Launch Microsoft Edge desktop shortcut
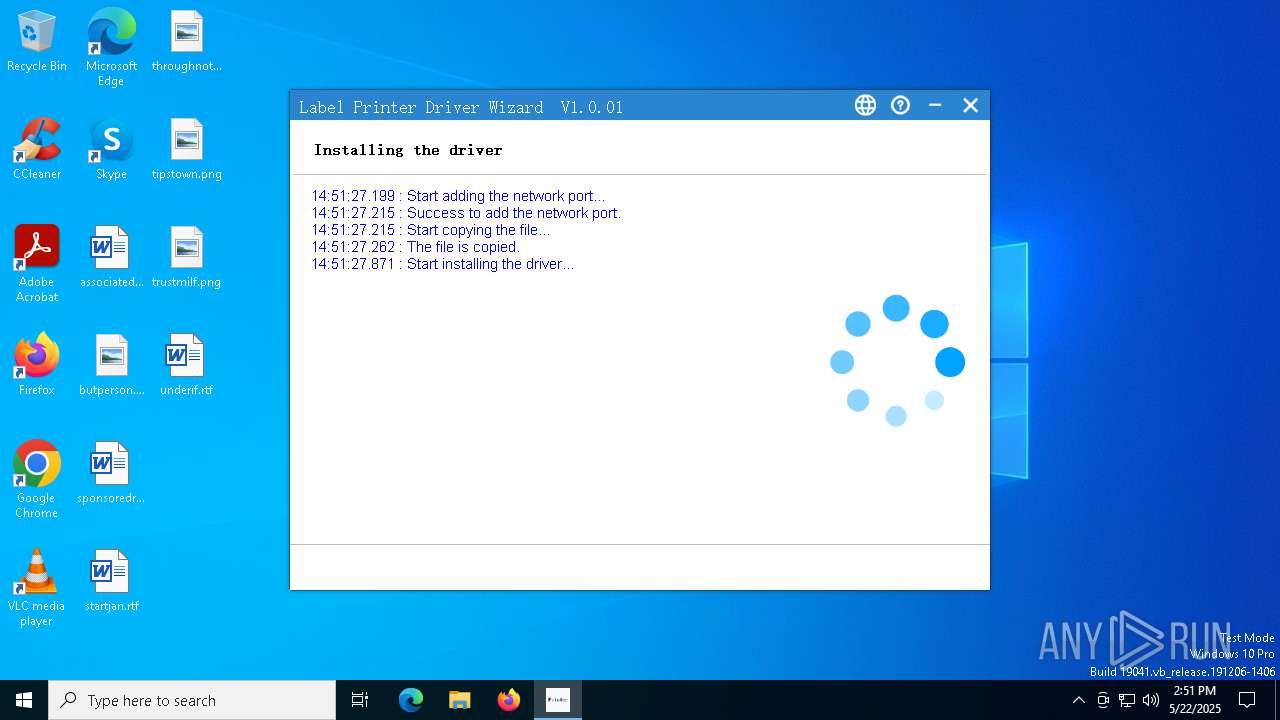1280x720 pixels. click(x=111, y=47)
